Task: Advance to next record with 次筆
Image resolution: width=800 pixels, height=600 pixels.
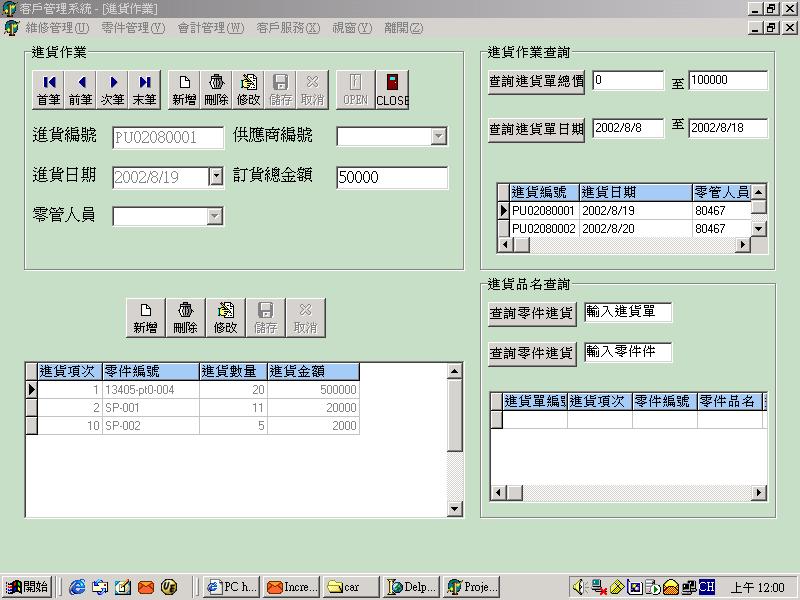Action: pos(113,90)
